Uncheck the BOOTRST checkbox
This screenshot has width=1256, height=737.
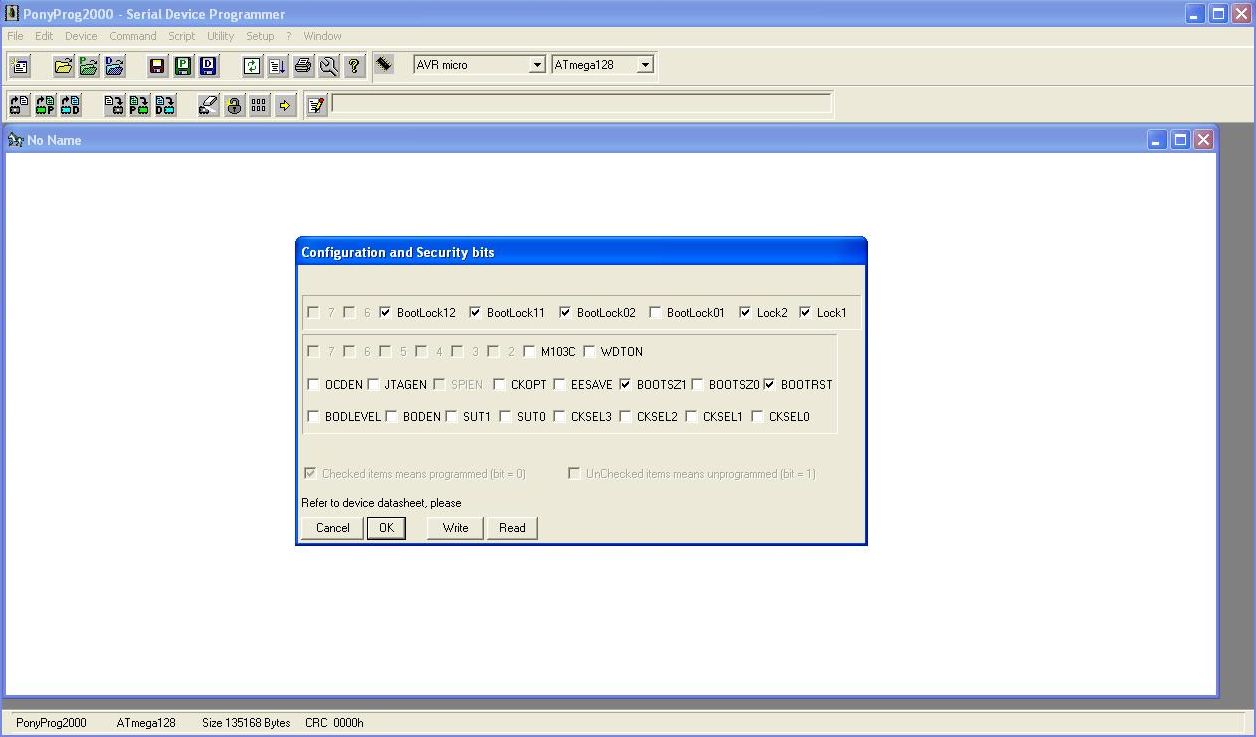click(769, 385)
